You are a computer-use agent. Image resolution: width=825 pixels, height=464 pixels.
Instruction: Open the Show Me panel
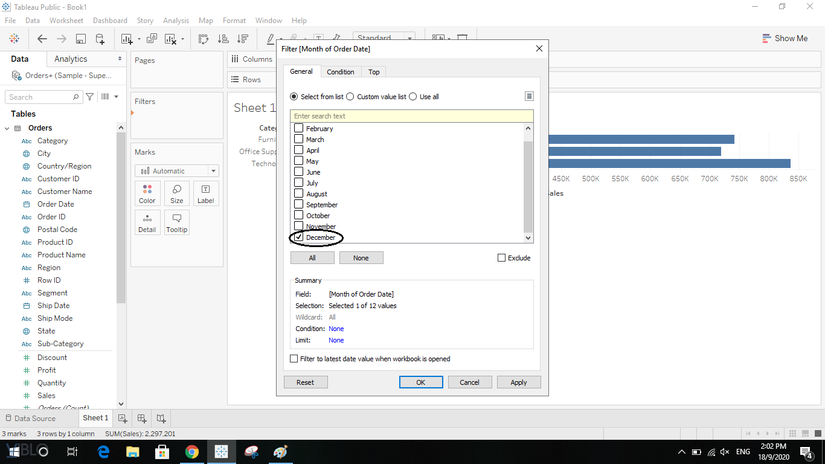(784, 38)
